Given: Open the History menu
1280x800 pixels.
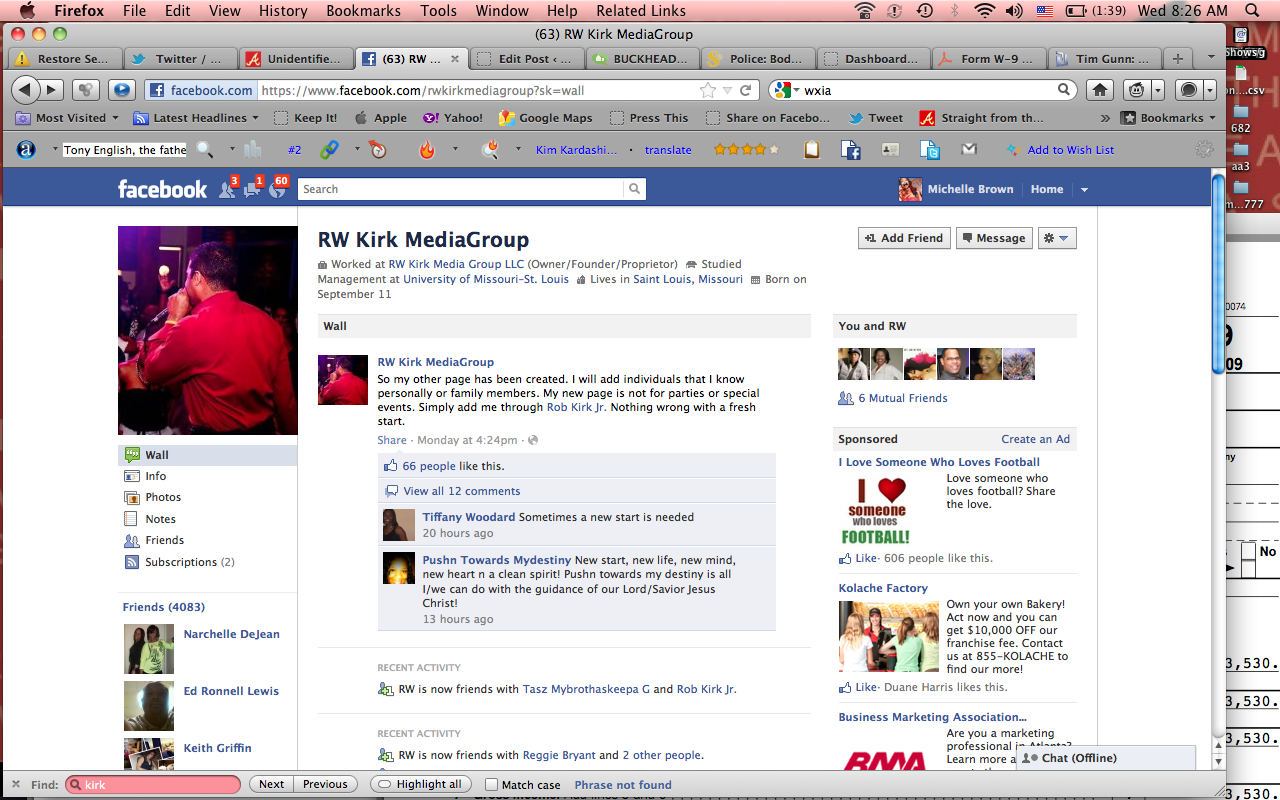Looking at the screenshot, I should tap(283, 11).
